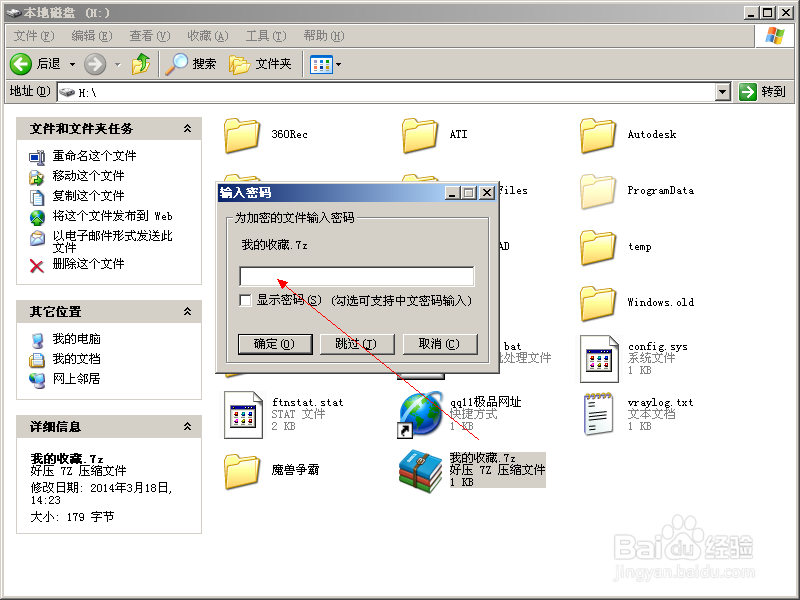Click the 取消(C) cancel button

[x=440, y=344]
